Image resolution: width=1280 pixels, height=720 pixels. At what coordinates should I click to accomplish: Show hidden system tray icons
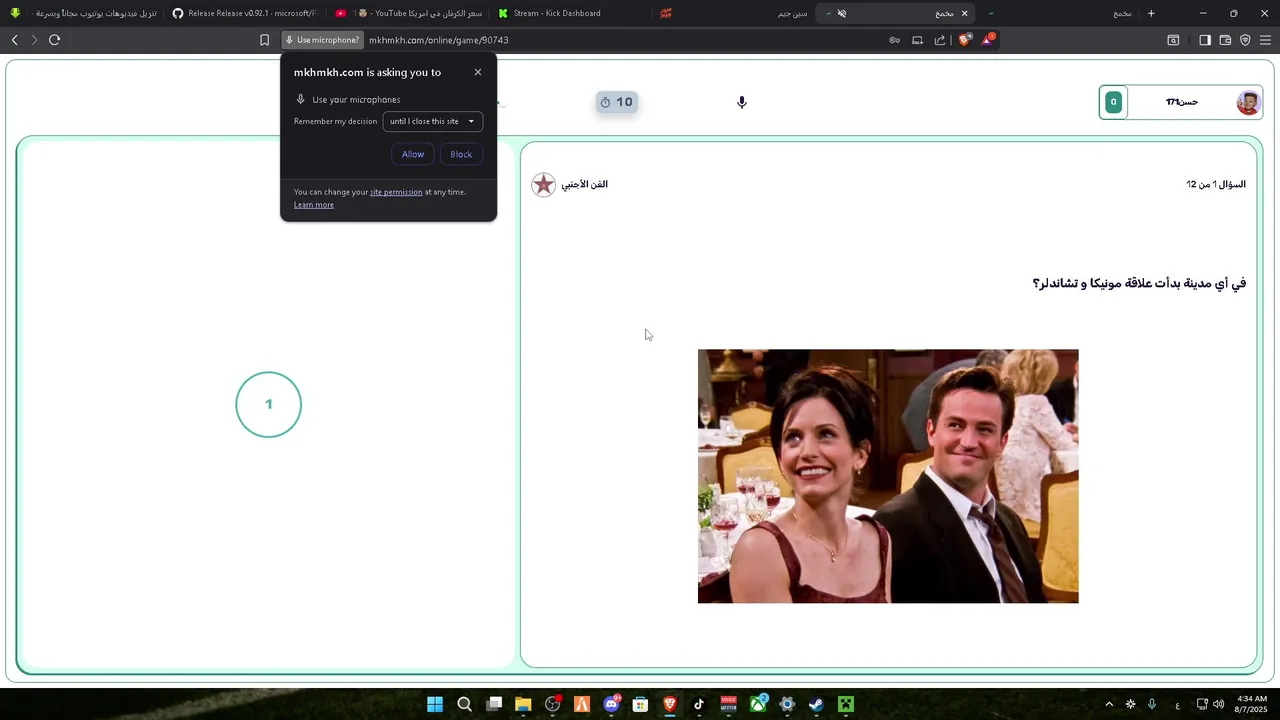1108,704
